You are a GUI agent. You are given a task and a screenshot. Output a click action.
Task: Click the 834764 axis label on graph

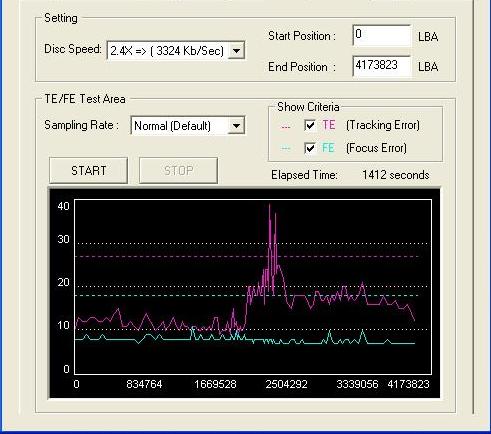pyautogui.click(x=144, y=384)
